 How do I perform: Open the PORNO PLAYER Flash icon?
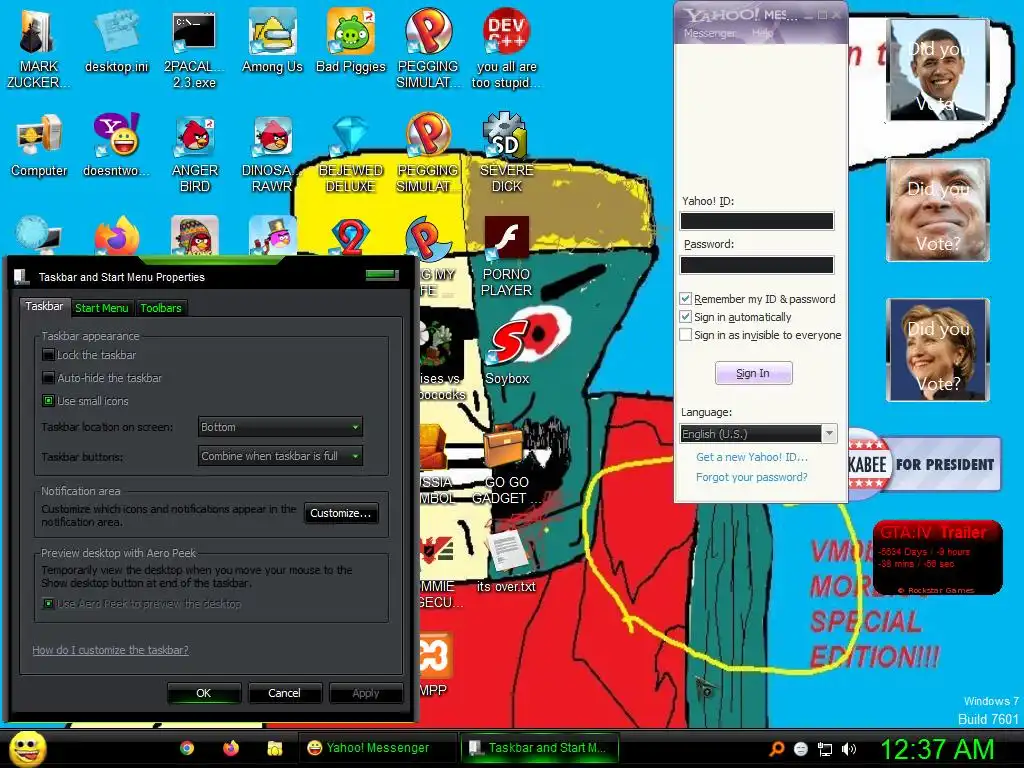click(x=506, y=256)
